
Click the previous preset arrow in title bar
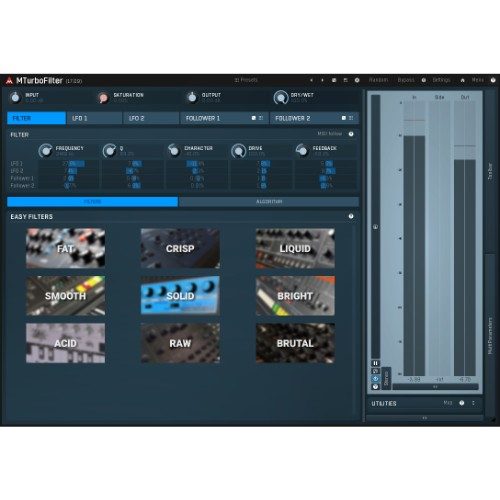point(311,80)
